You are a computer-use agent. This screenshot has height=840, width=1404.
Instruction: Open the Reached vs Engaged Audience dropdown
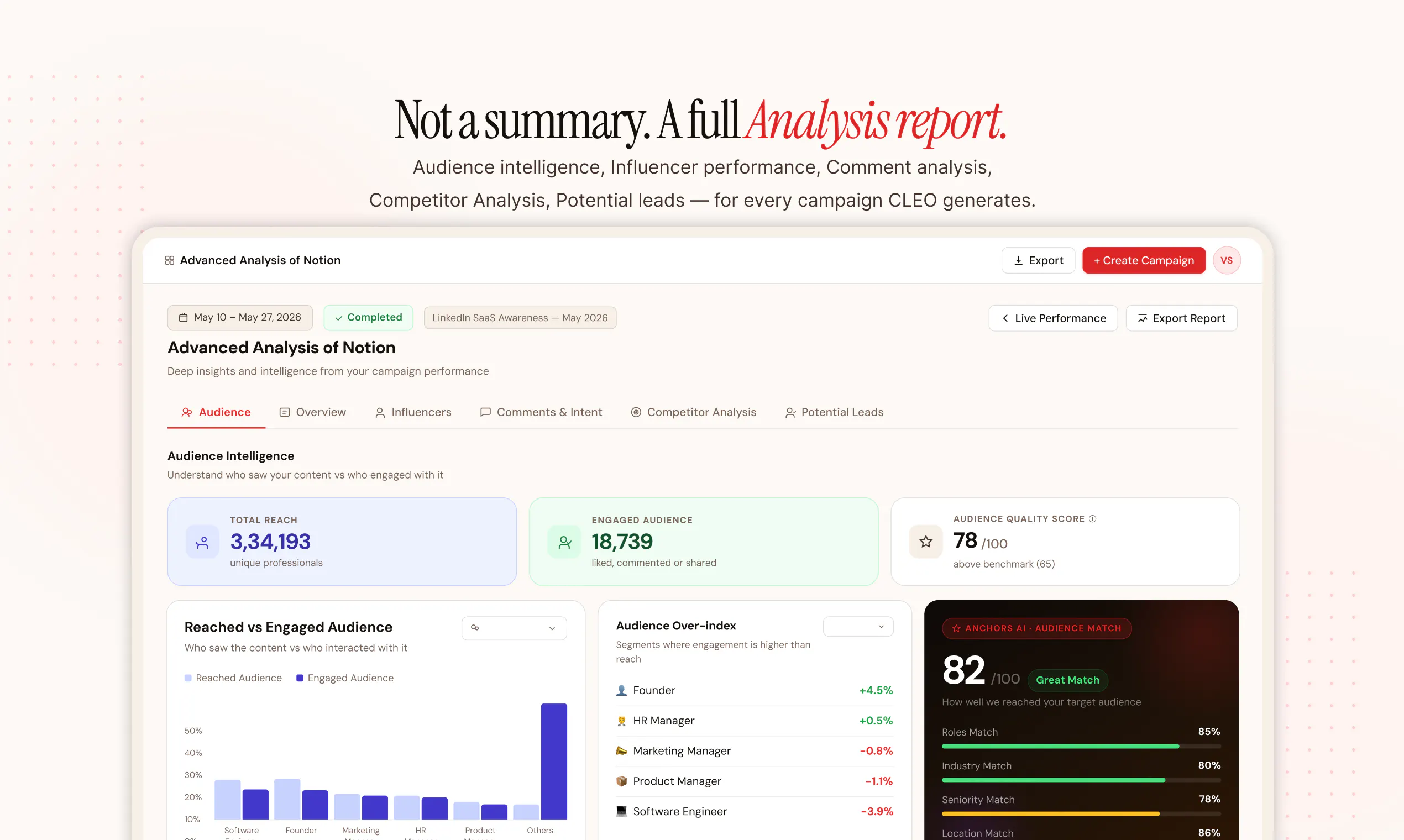click(514, 628)
